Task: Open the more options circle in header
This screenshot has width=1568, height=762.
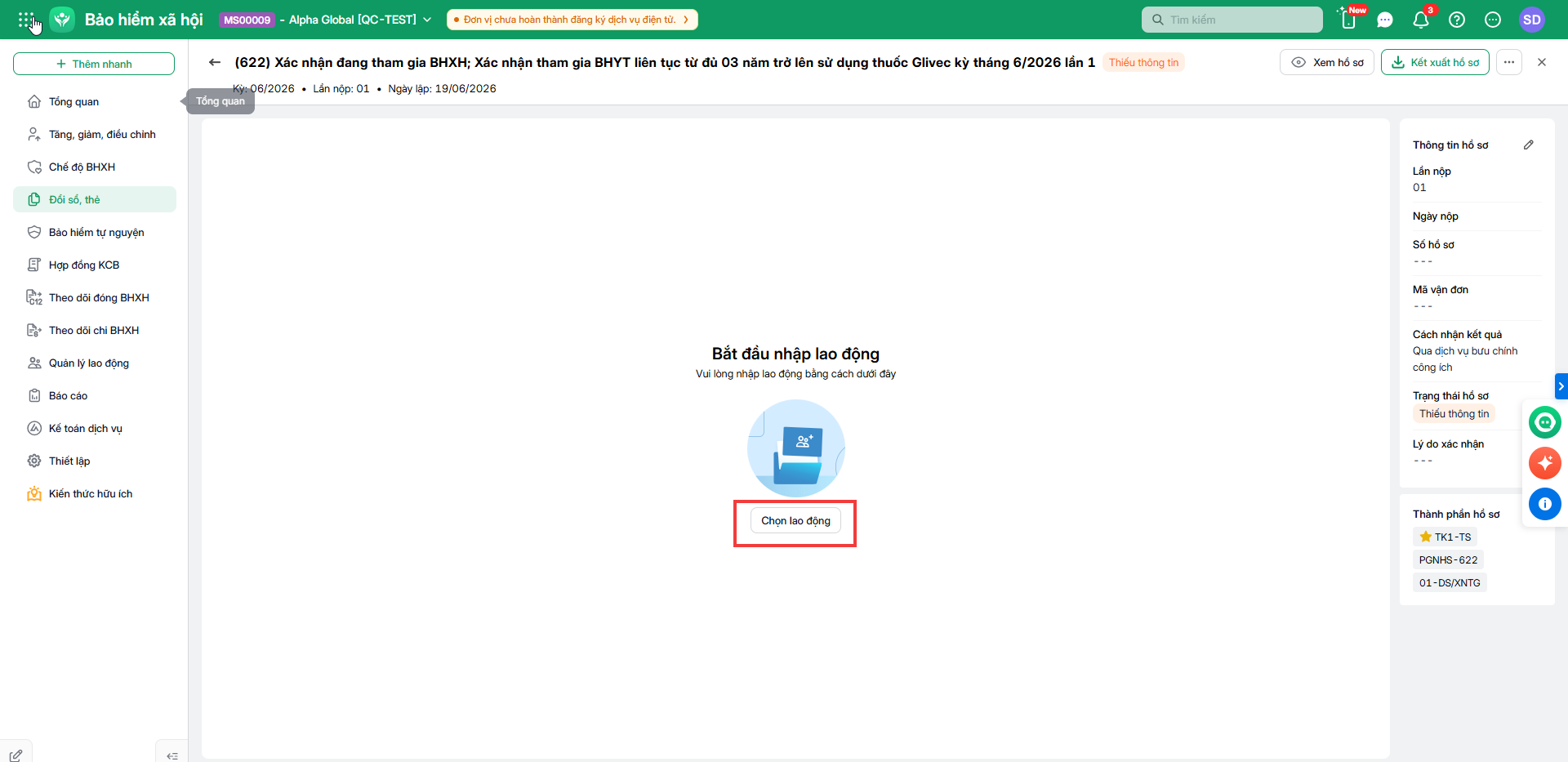Action: [x=1493, y=20]
